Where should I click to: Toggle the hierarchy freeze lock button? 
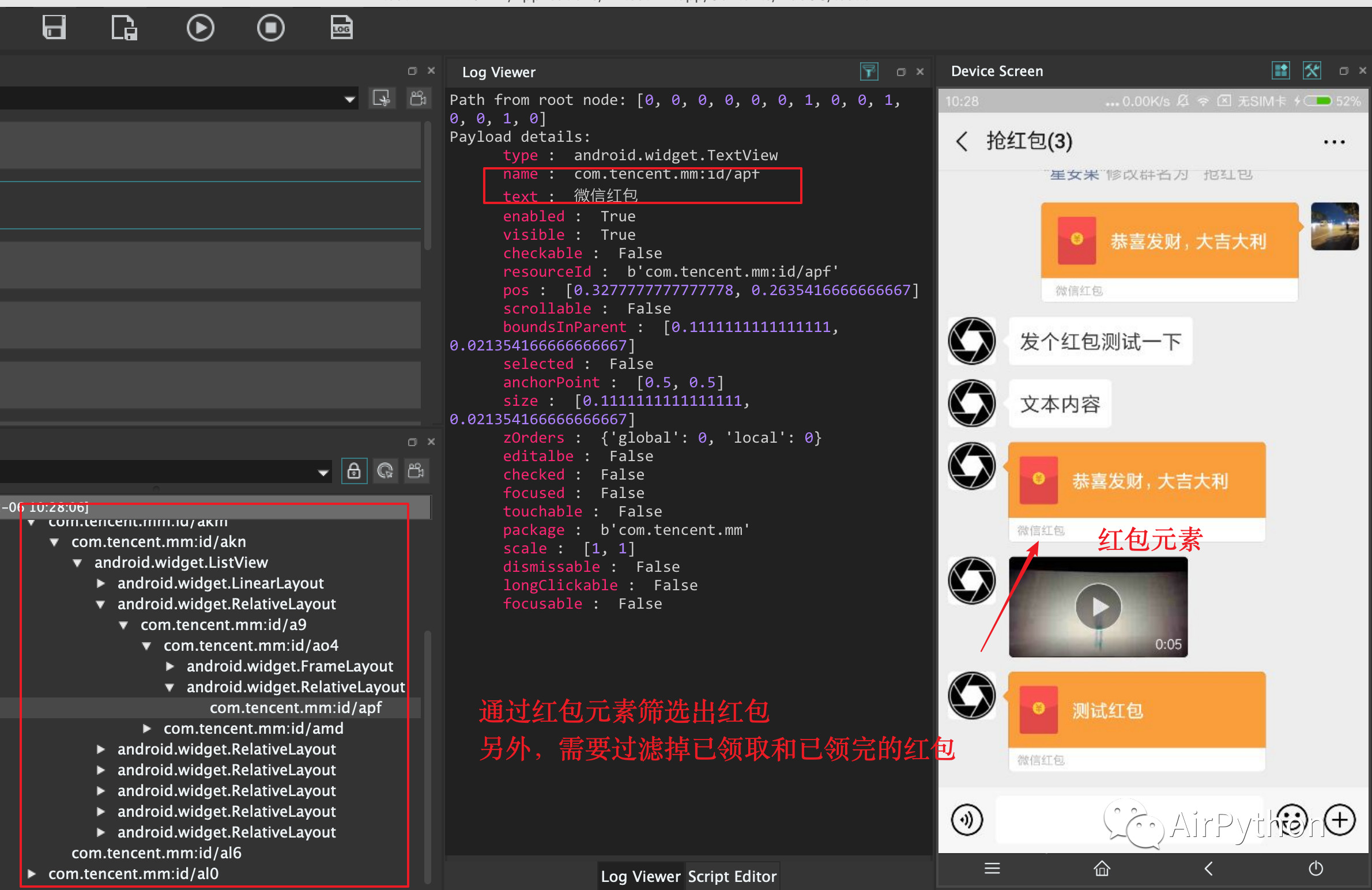[x=354, y=471]
